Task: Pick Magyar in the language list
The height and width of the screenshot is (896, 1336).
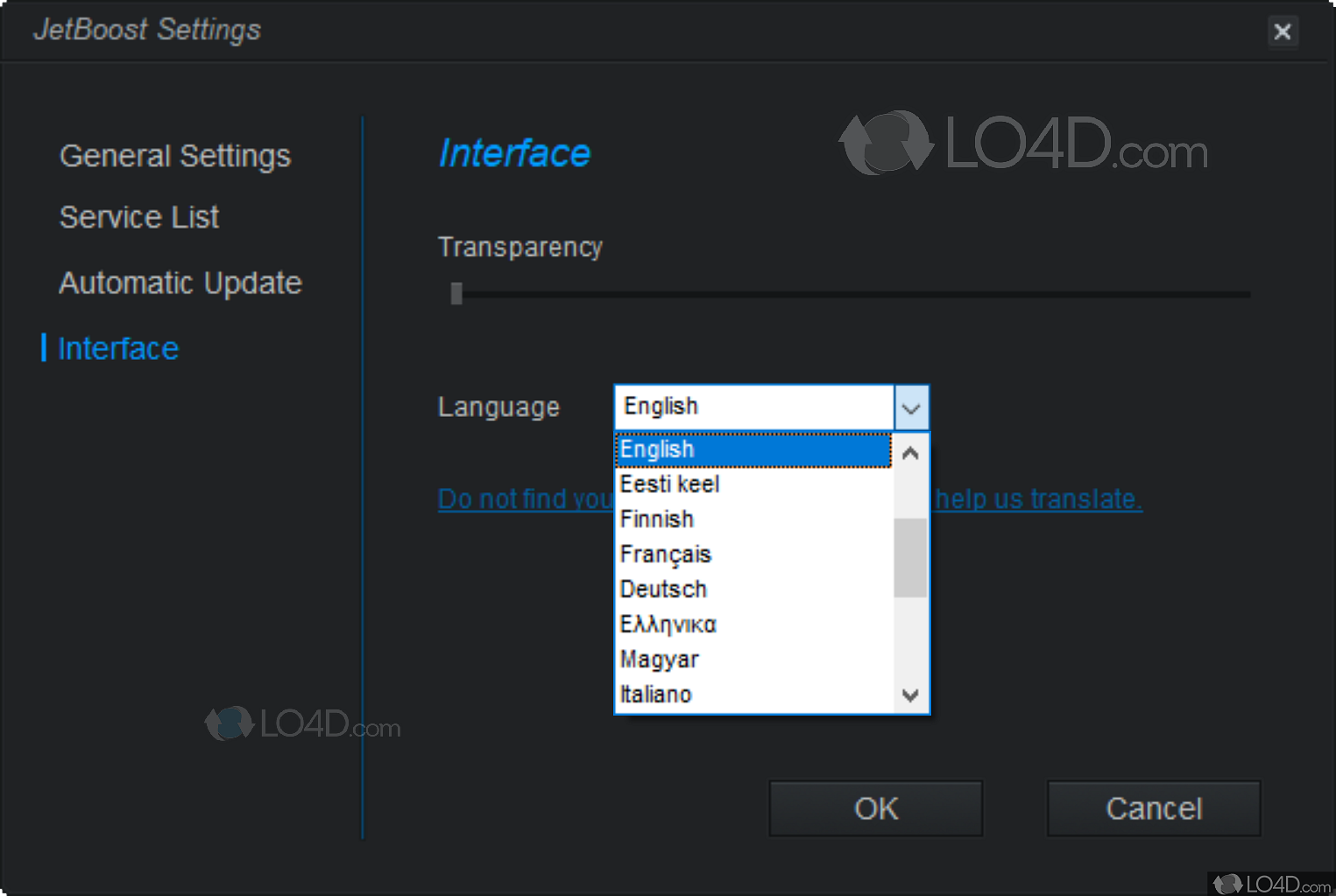Action: tap(753, 660)
